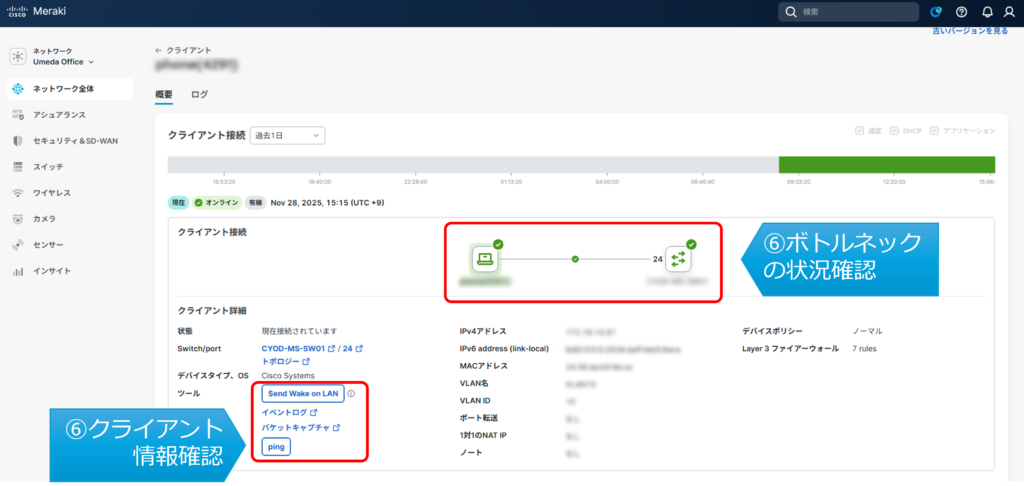This screenshot has width=1024, height=486.
Task: Click the インサイト bar chart icon
Action: point(18,271)
